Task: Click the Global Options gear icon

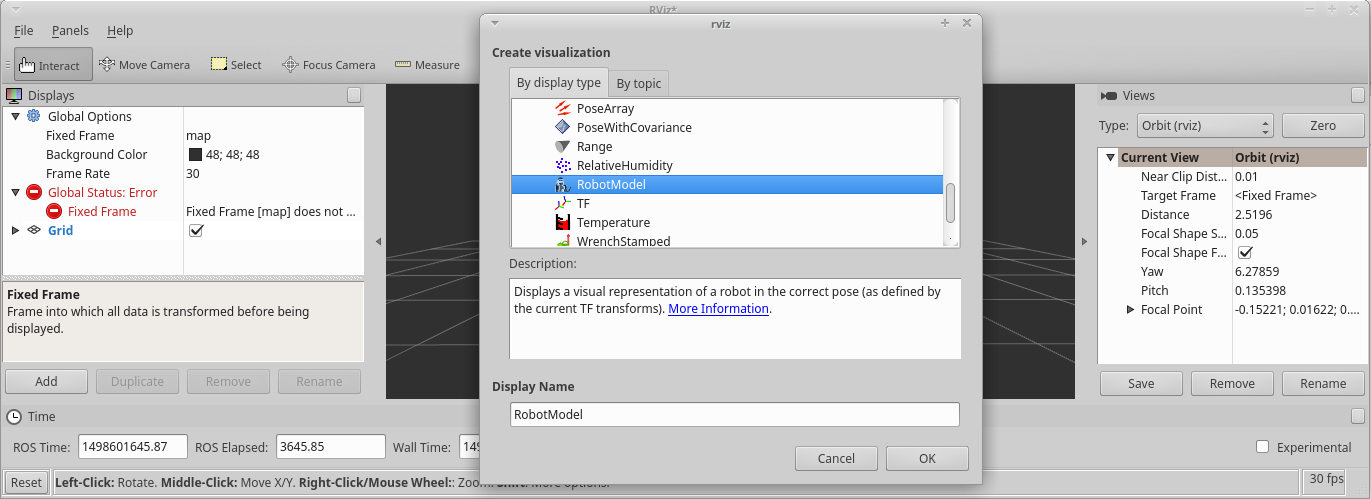Action: pyautogui.click(x=34, y=116)
